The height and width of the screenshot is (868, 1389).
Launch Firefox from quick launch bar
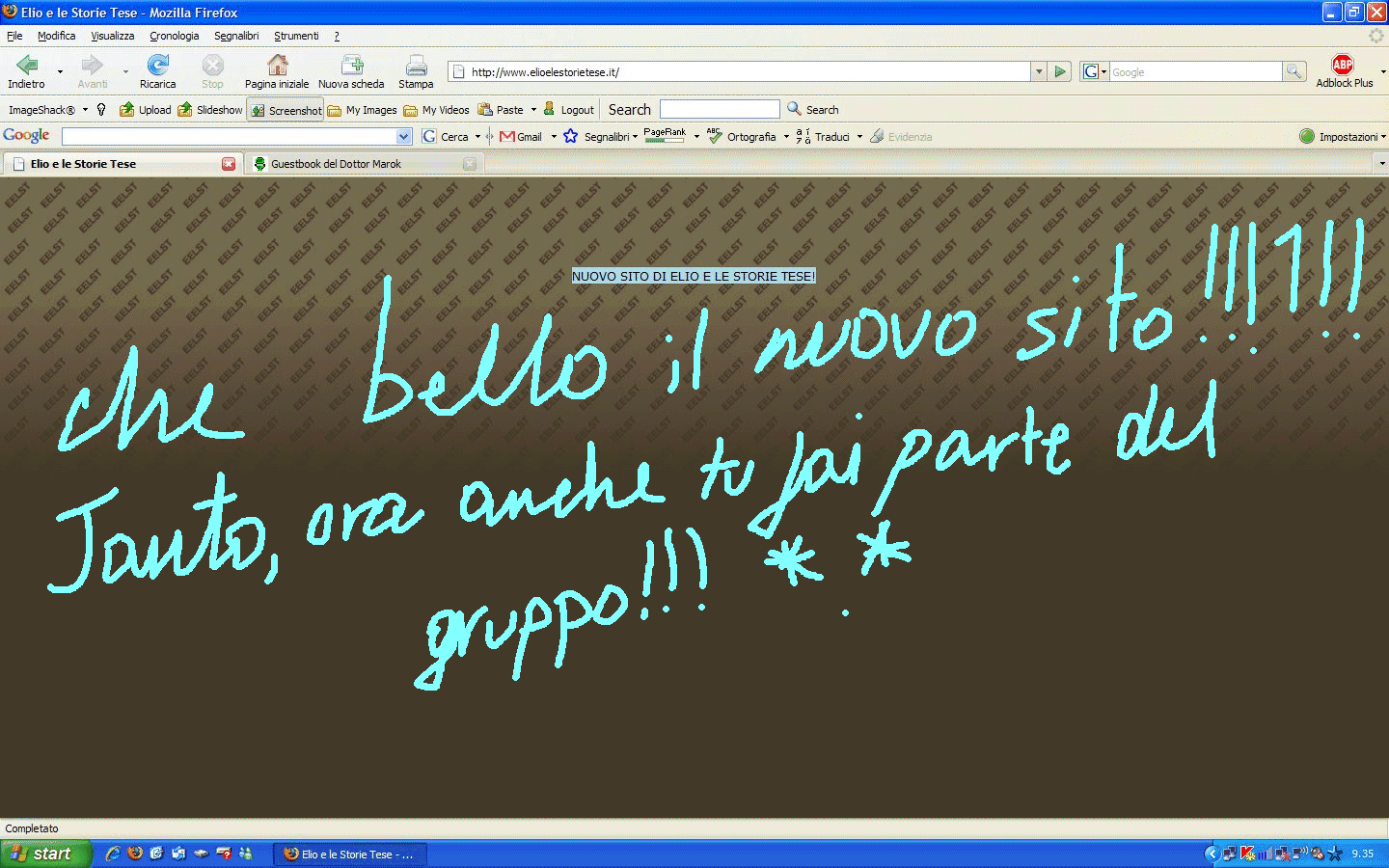pyautogui.click(x=135, y=854)
